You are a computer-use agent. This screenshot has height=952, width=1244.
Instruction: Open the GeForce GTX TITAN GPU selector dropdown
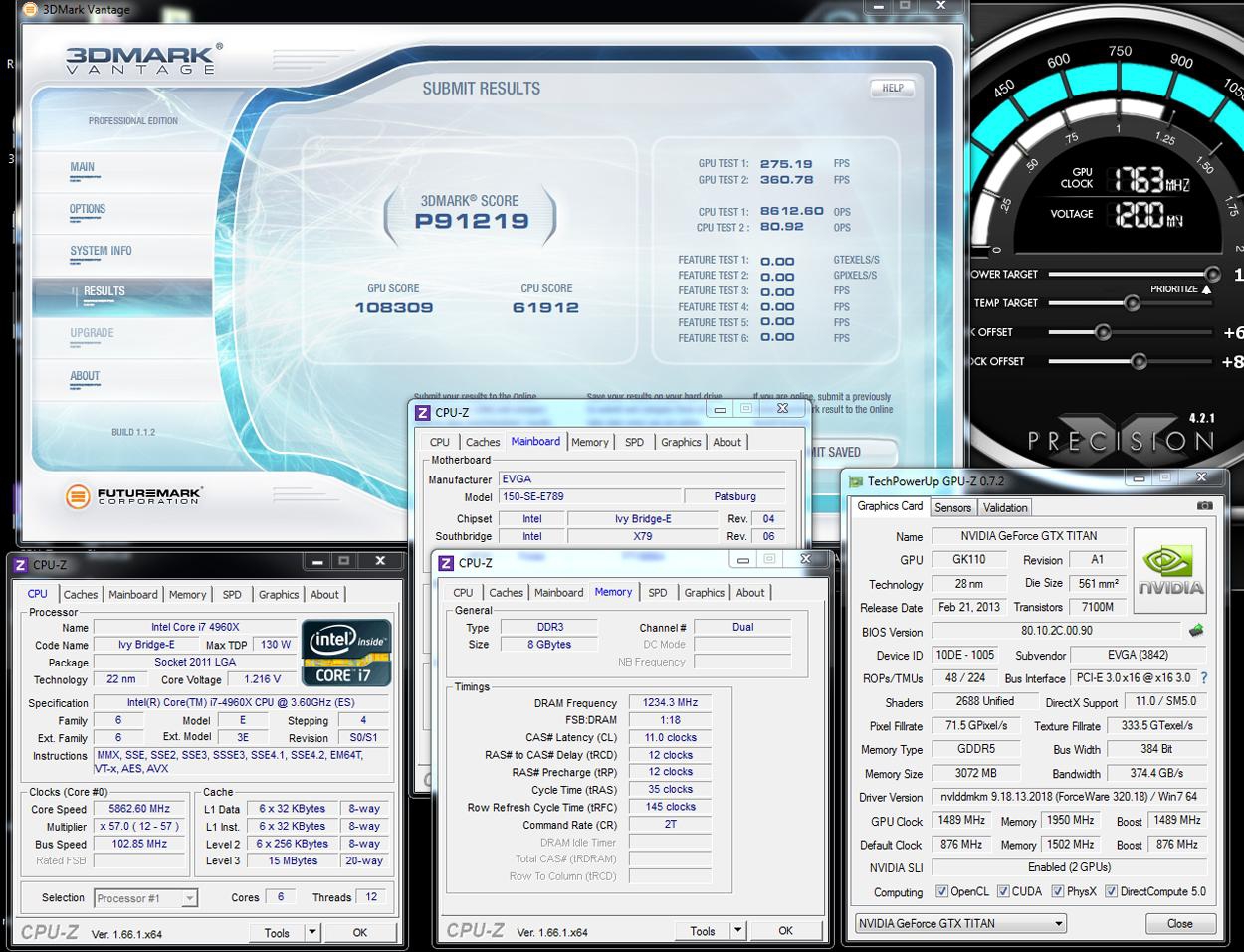pos(1058,923)
